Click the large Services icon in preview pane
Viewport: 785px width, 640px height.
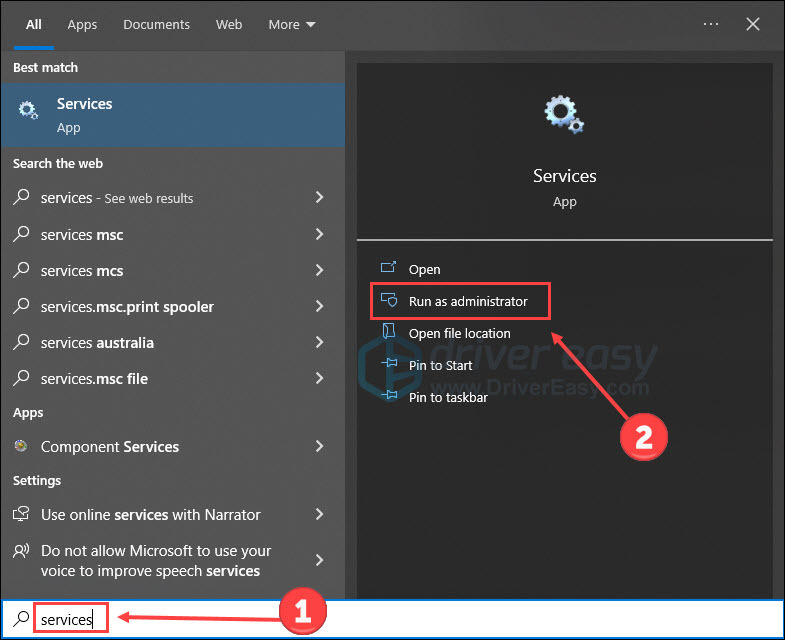click(x=564, y=116)
